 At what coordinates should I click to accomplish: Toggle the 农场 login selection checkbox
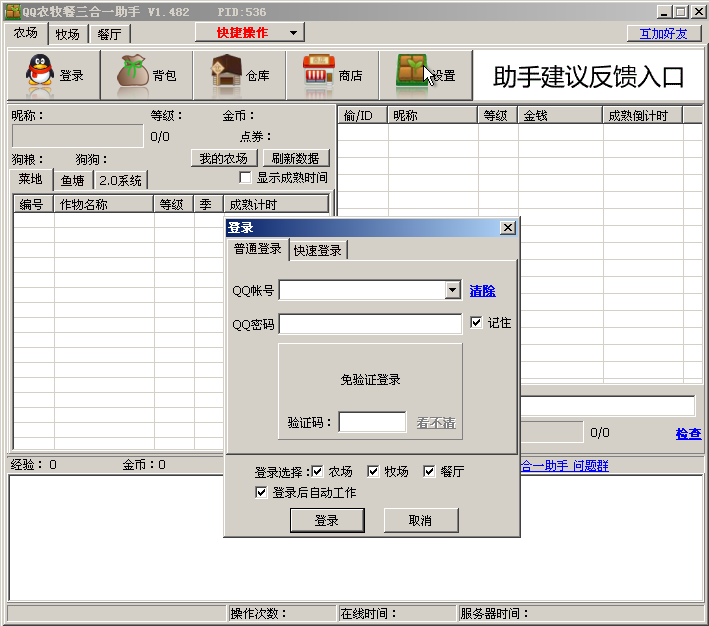coord(317,472)
